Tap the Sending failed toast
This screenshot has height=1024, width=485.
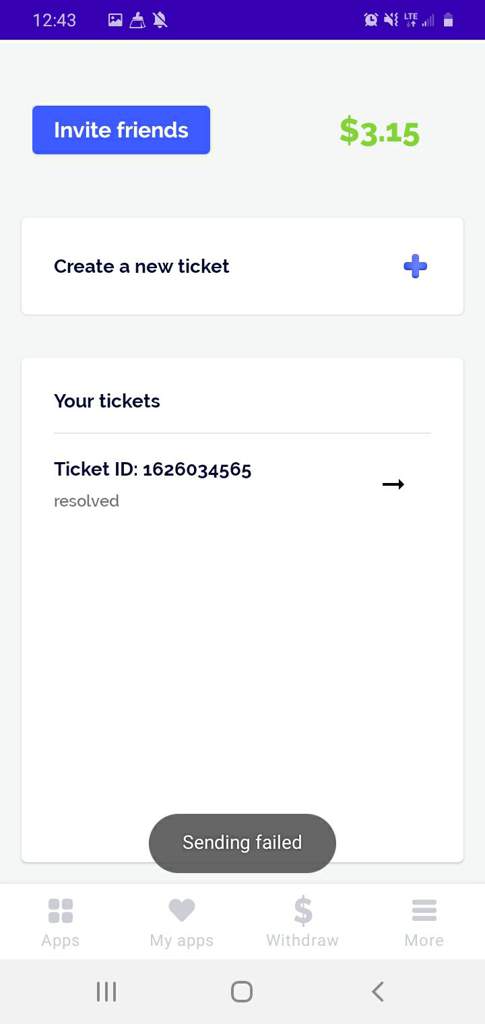pos(242,843)
